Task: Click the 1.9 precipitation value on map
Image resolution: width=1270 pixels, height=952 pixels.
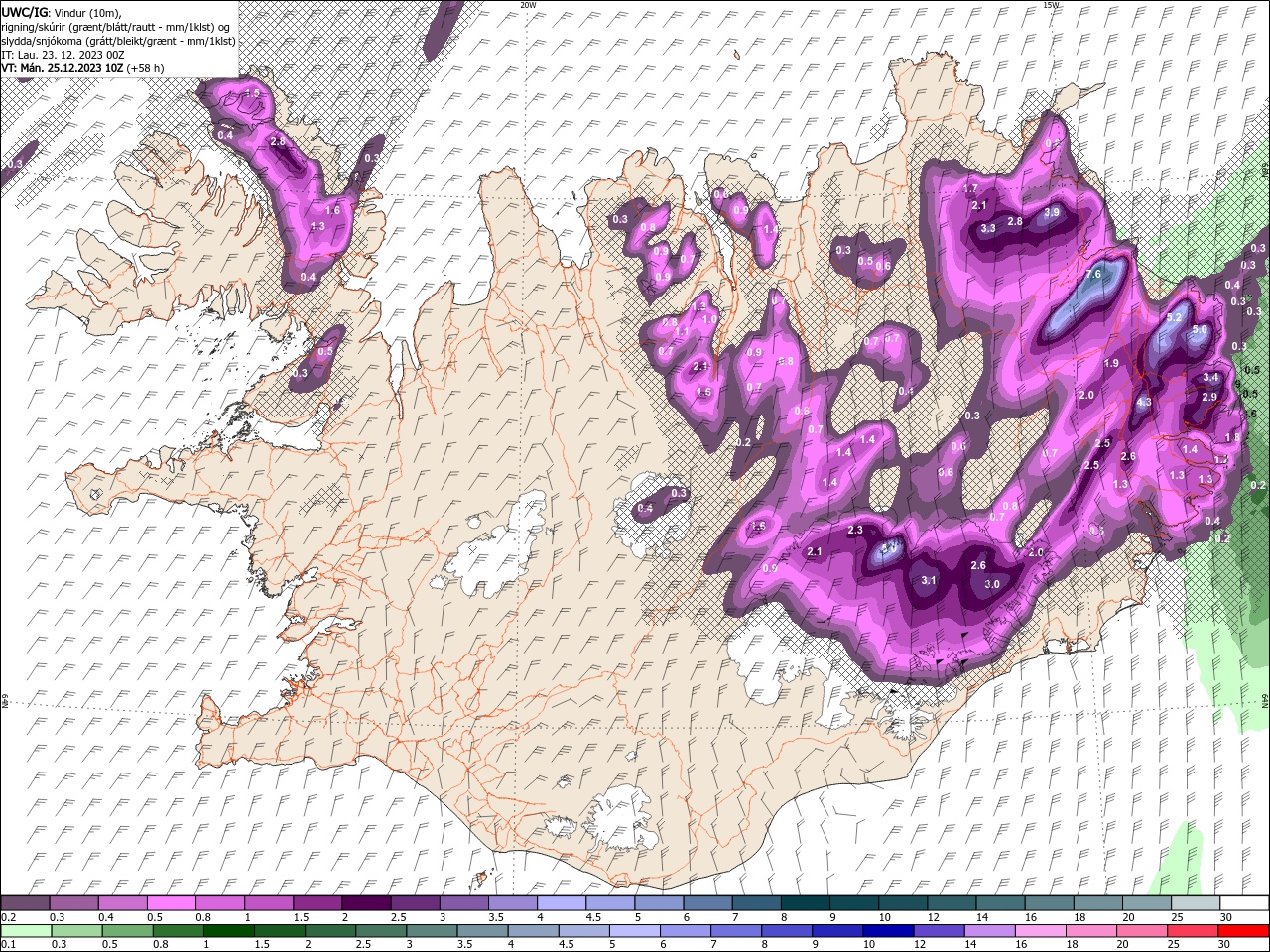Action: pos(1111,363)
